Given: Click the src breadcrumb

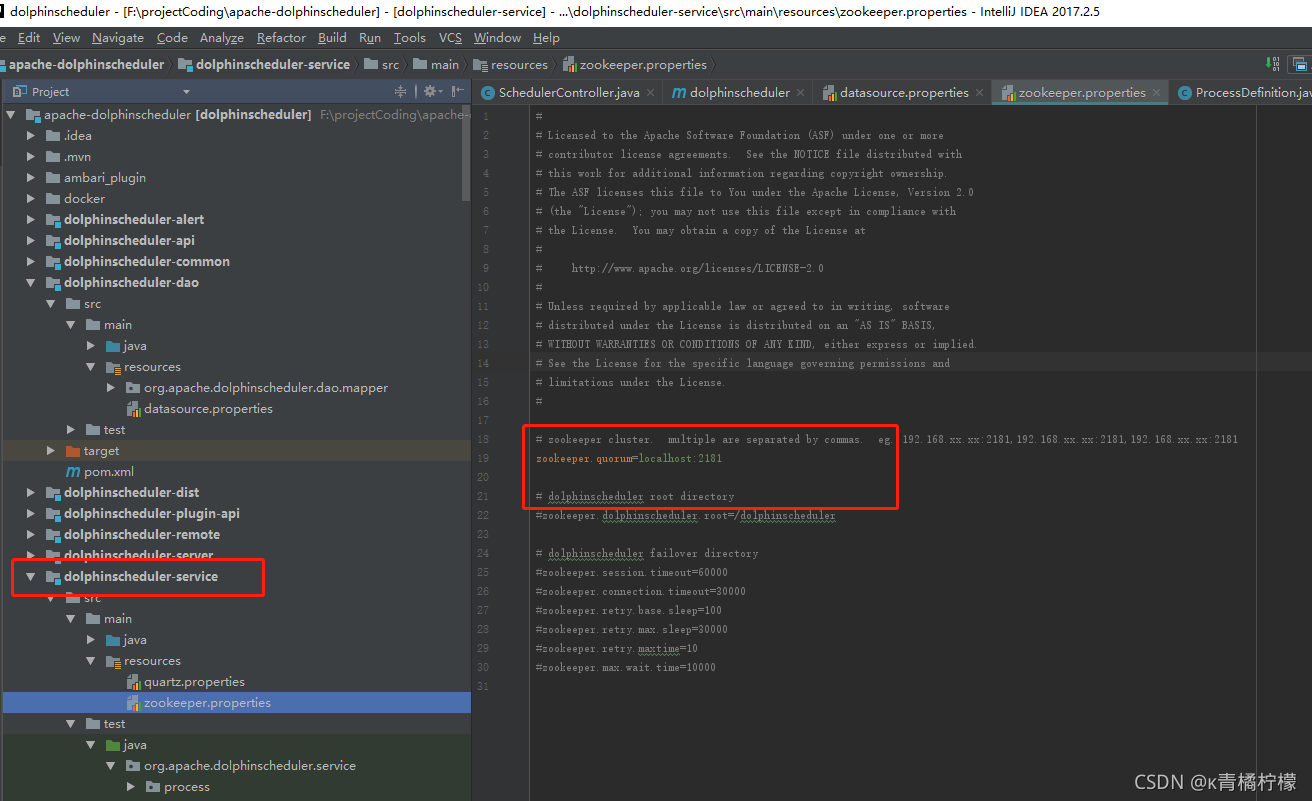Looking at the screenshot, I should click(x=382, y=64).
